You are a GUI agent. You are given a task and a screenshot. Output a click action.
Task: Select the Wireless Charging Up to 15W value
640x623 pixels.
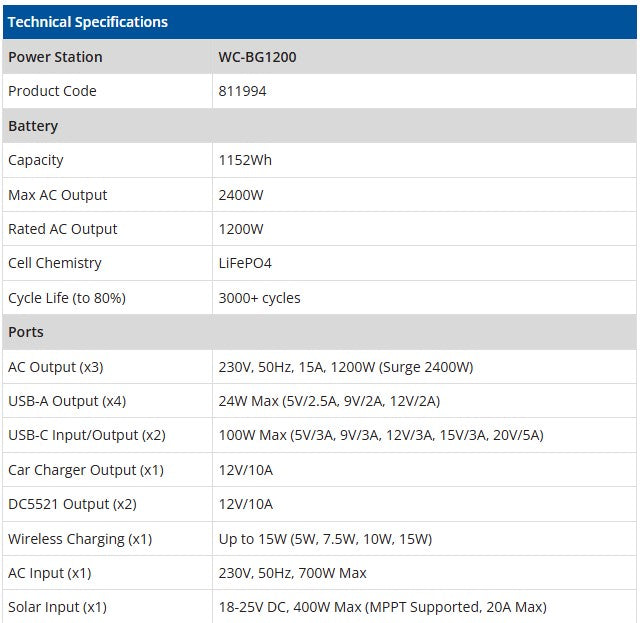tap(325, 539)
